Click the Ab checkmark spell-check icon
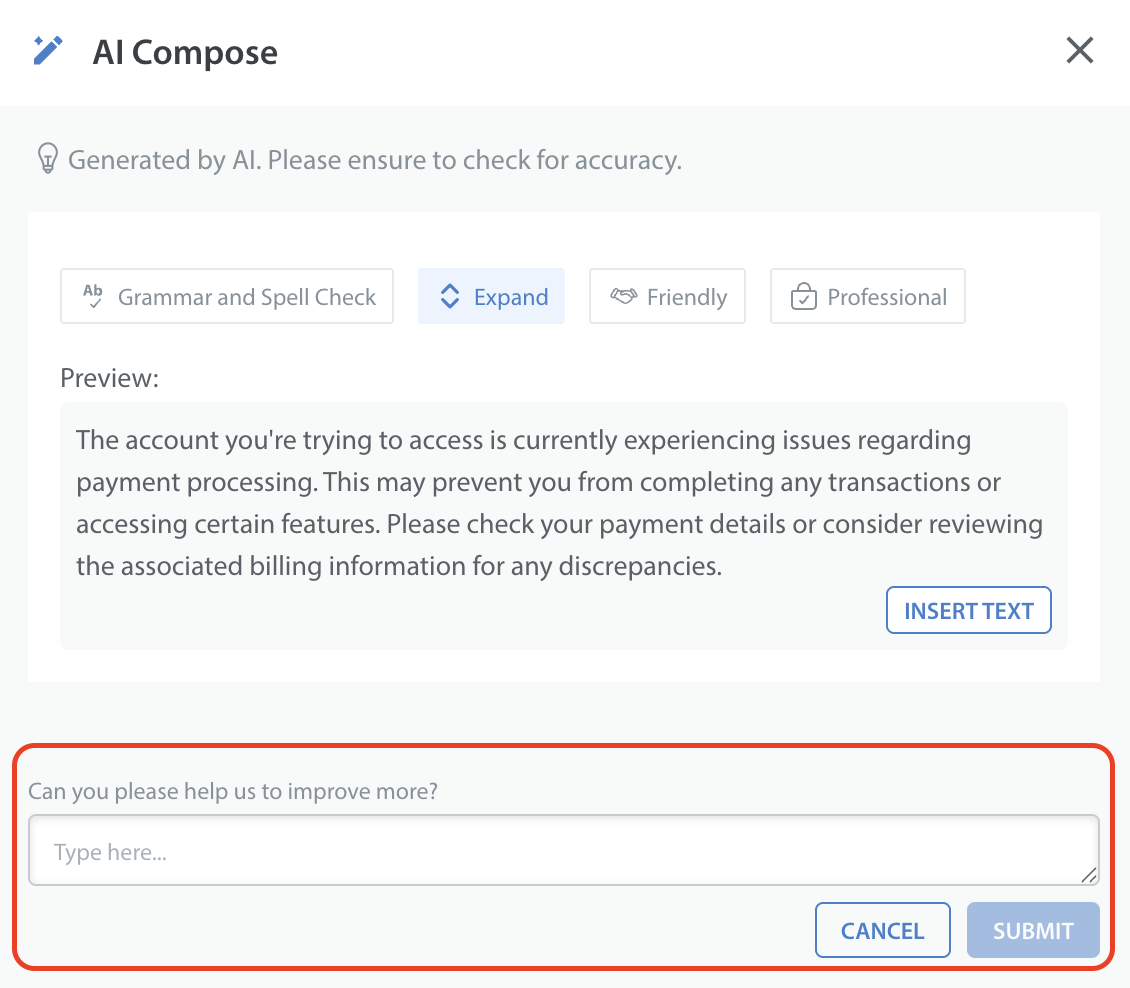 pos(93,296)
